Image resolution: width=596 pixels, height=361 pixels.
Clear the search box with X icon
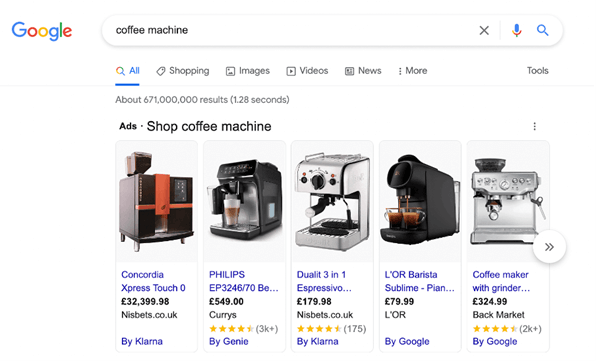coord(483,30)
